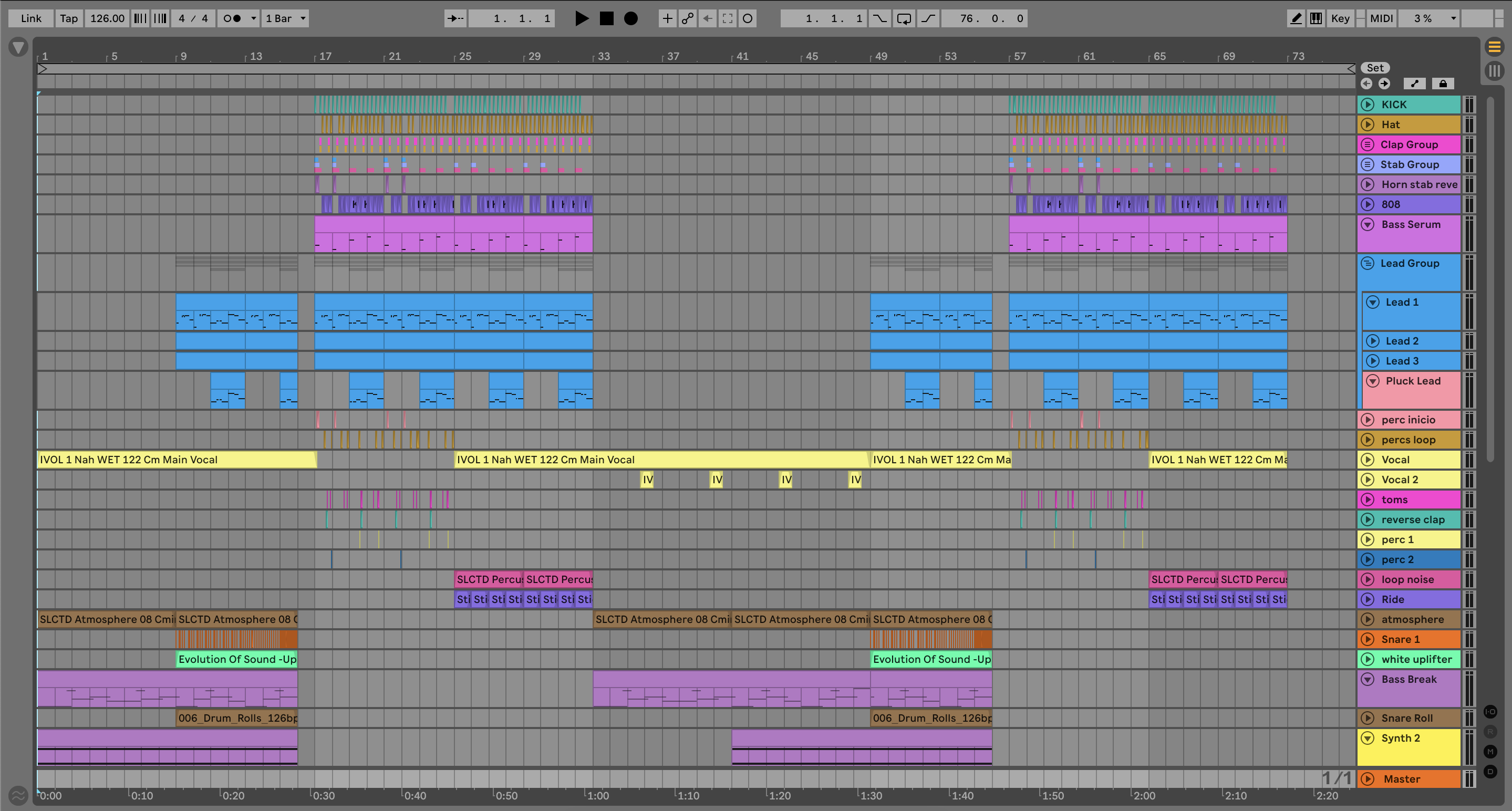1512x811 pixels.
Task: Click the 126.00 tempo field
Action: pos(107,18)
